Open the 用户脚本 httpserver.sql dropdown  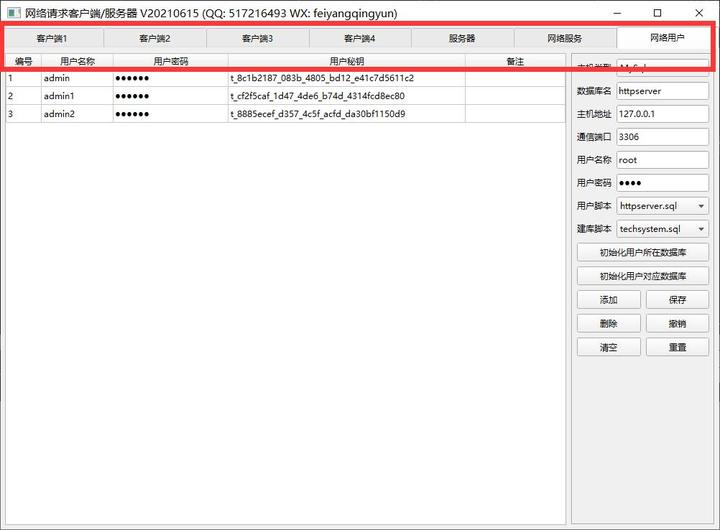662,206
